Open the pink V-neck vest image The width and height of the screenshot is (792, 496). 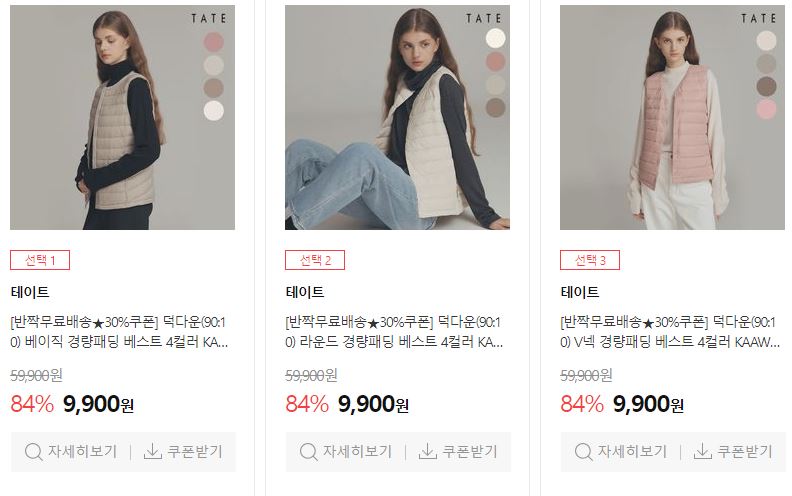pos(672,117)
